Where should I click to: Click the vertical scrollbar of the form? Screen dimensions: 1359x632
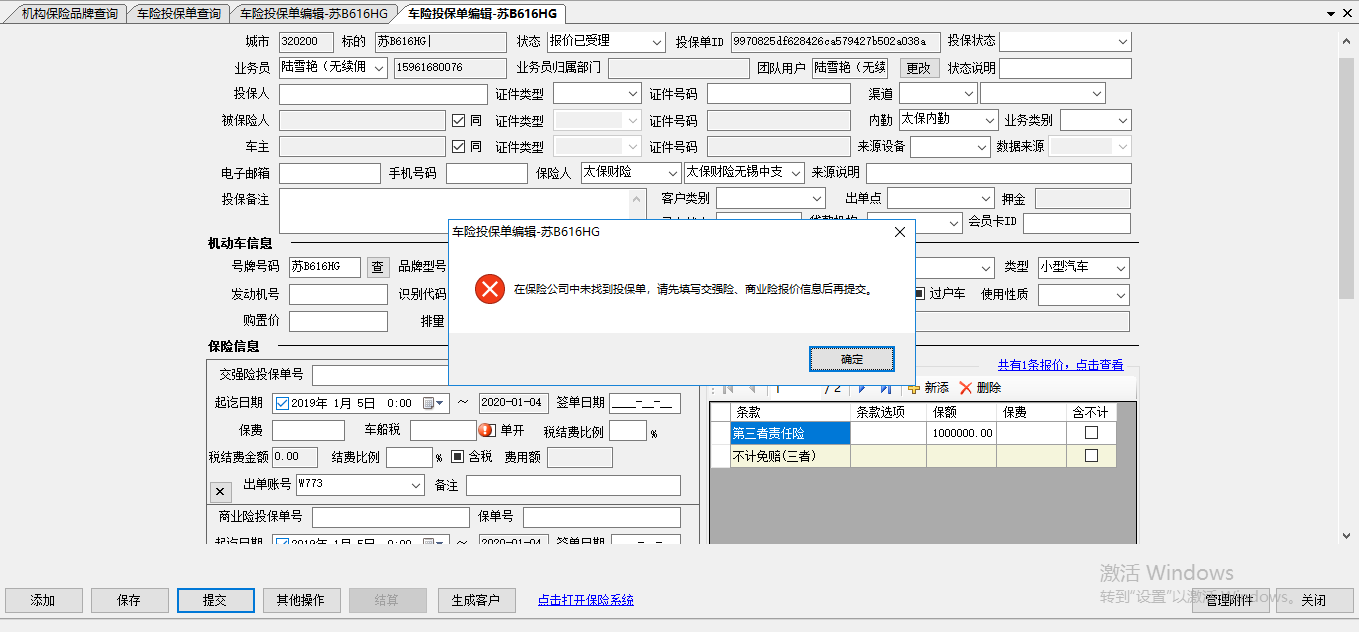(1346, 300)
